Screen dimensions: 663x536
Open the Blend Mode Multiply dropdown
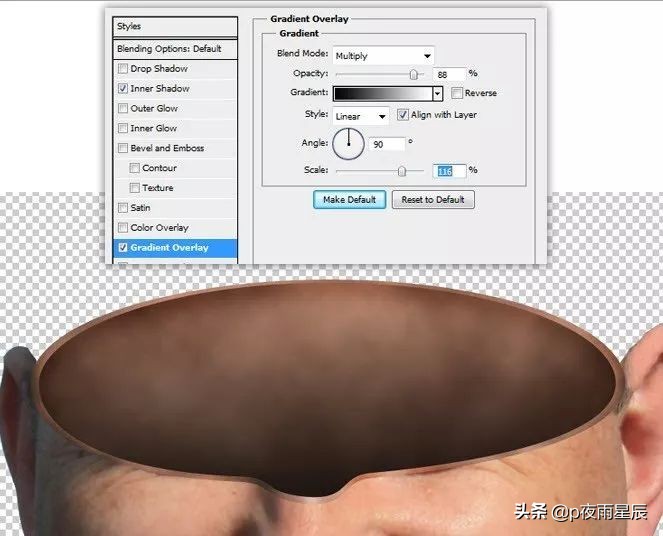[383, 56]
